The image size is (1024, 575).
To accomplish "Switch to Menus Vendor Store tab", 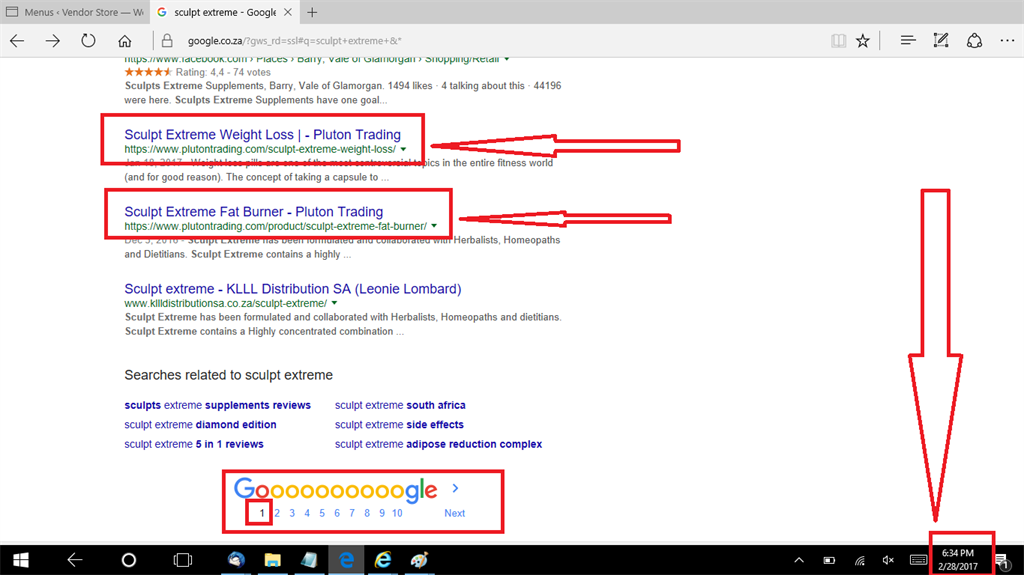I will pos(75,12).
